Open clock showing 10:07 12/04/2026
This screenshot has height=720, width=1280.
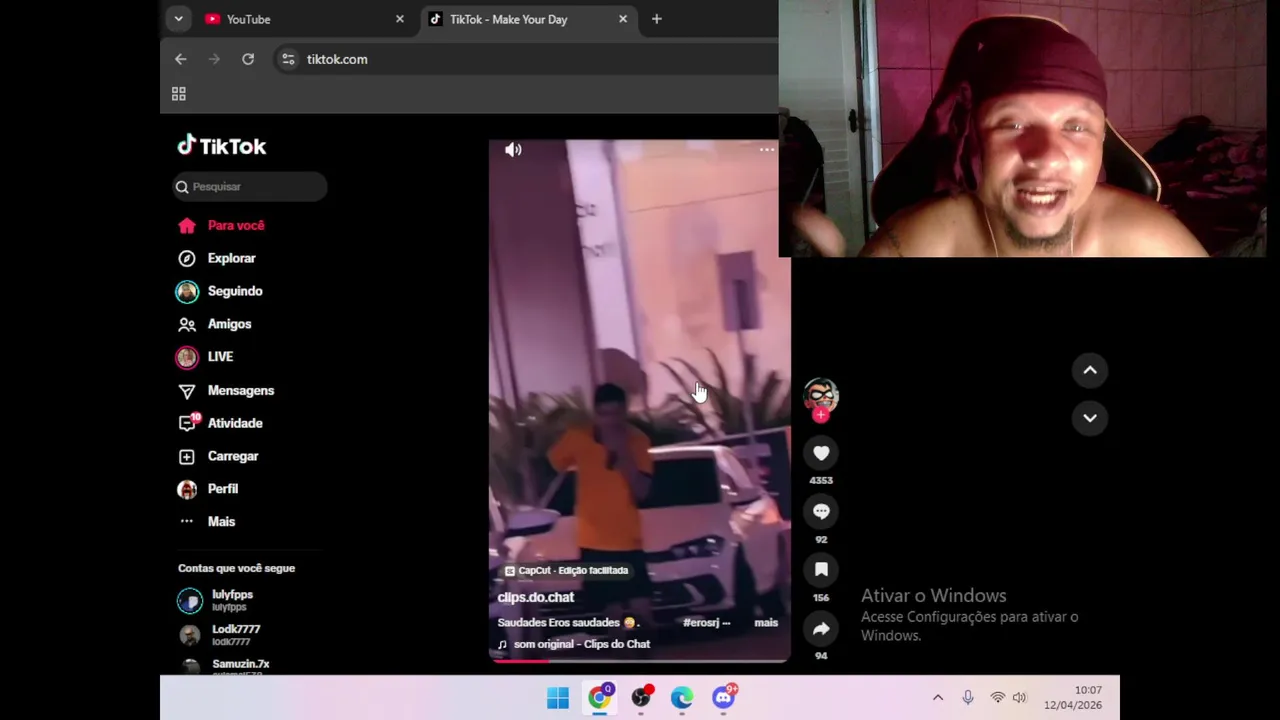tap(1073, 698)
